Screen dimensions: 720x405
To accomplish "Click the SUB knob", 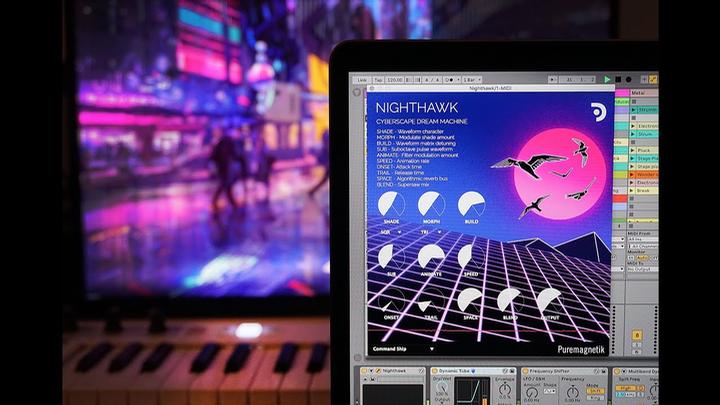I will click(391, 257).
